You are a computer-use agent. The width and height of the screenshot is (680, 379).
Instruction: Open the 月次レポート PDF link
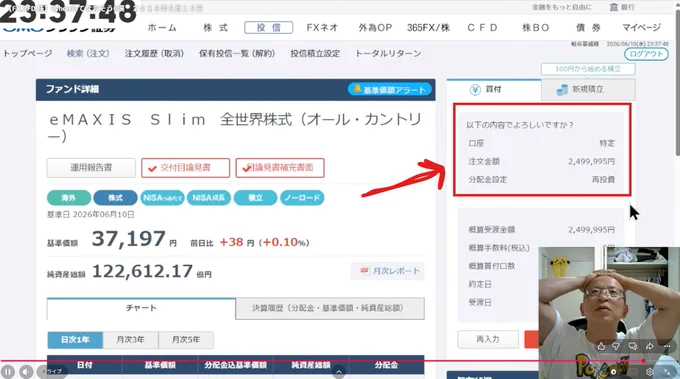click(388, 271)
